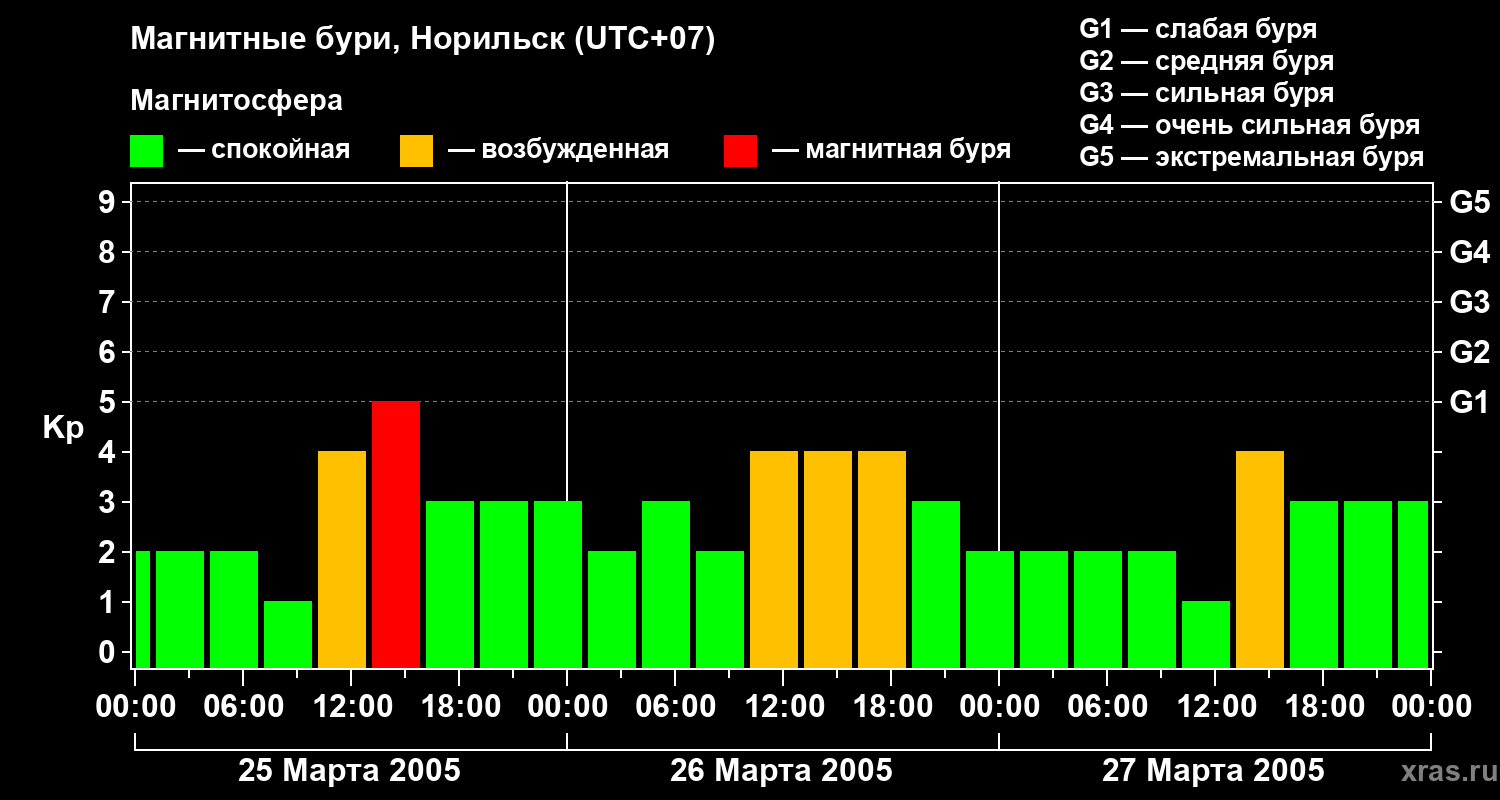This screenshot has height=800, width=1500.
Task: Click the 'G1' label on the right axis
Action: click(x=1469, y=402)
